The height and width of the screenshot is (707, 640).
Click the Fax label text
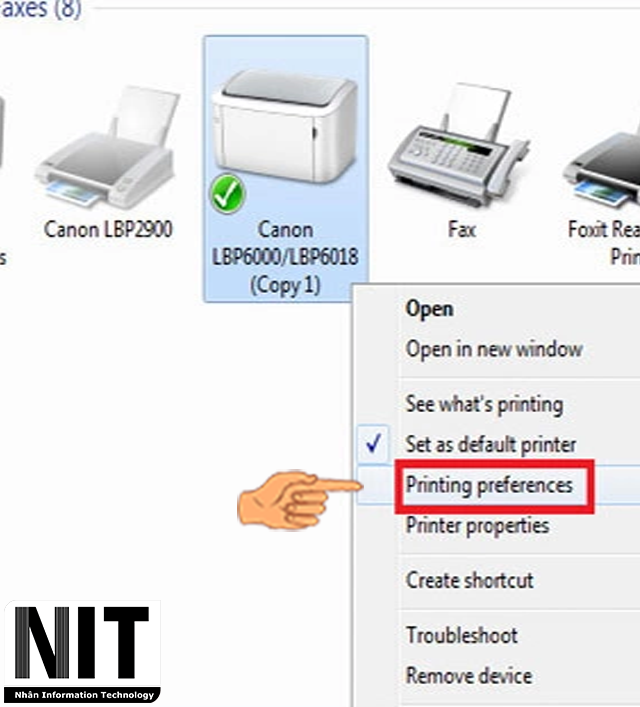pyautogui.click(x=462, y=230)
